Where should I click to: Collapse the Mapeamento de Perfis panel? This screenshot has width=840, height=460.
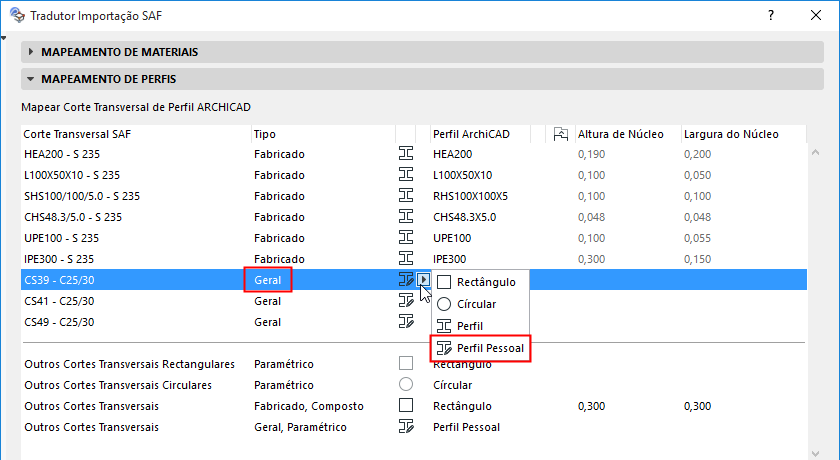(422, 79)
